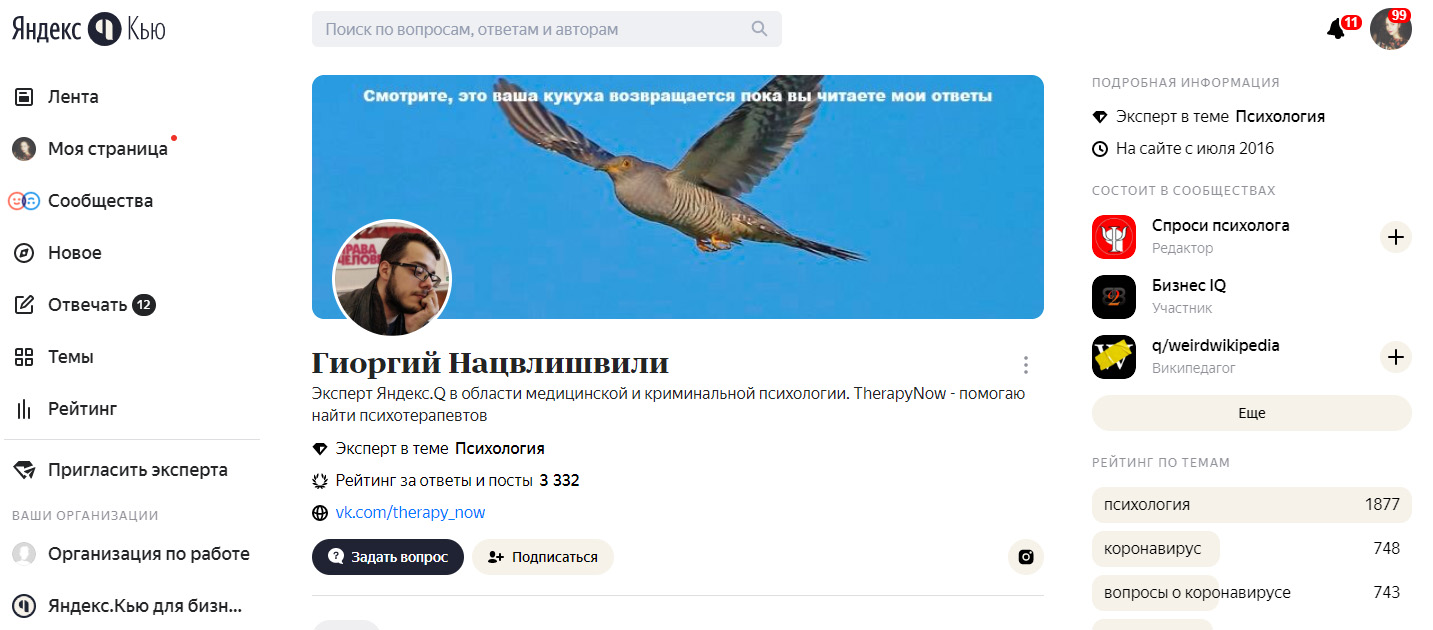Join q/weirdwikipedia community with plus icon
The image size is (1433, 630).
coord(1396,357)
